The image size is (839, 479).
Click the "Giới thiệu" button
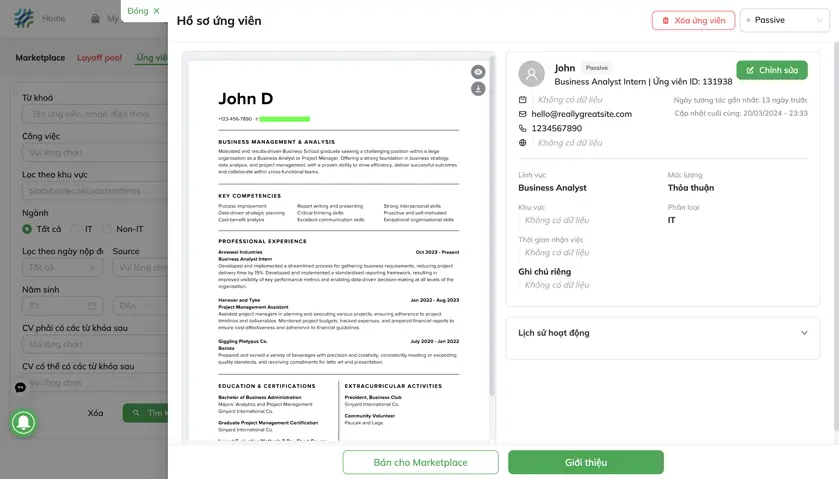[585, 462]
